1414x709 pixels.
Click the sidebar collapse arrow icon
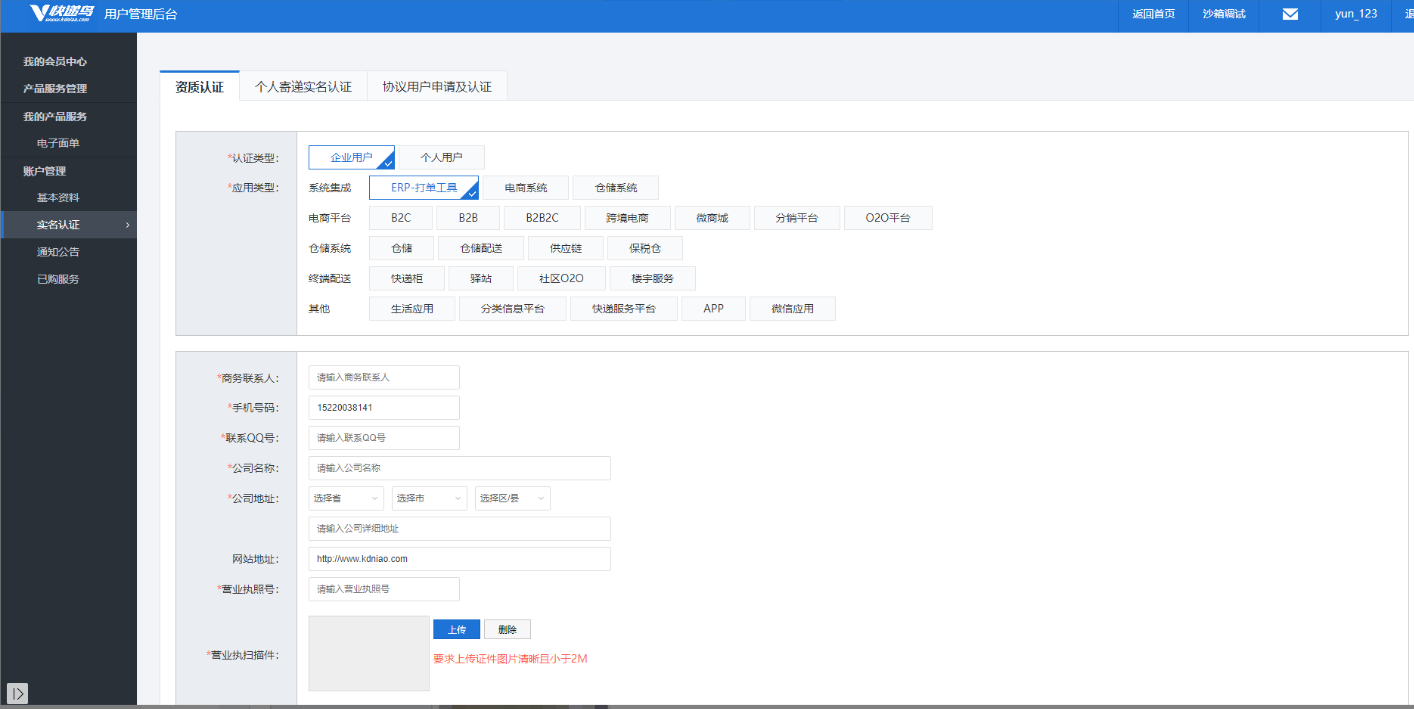[x=17, y=693]
